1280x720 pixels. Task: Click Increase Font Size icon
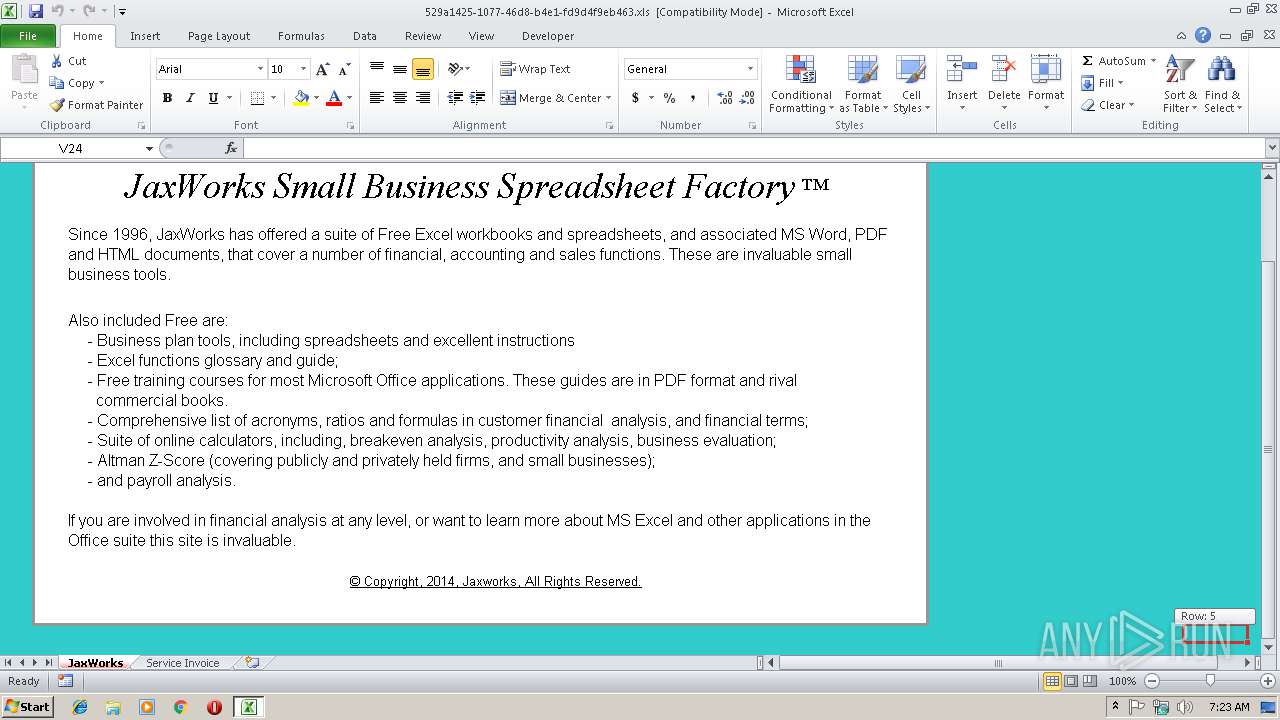coord(322,69)
